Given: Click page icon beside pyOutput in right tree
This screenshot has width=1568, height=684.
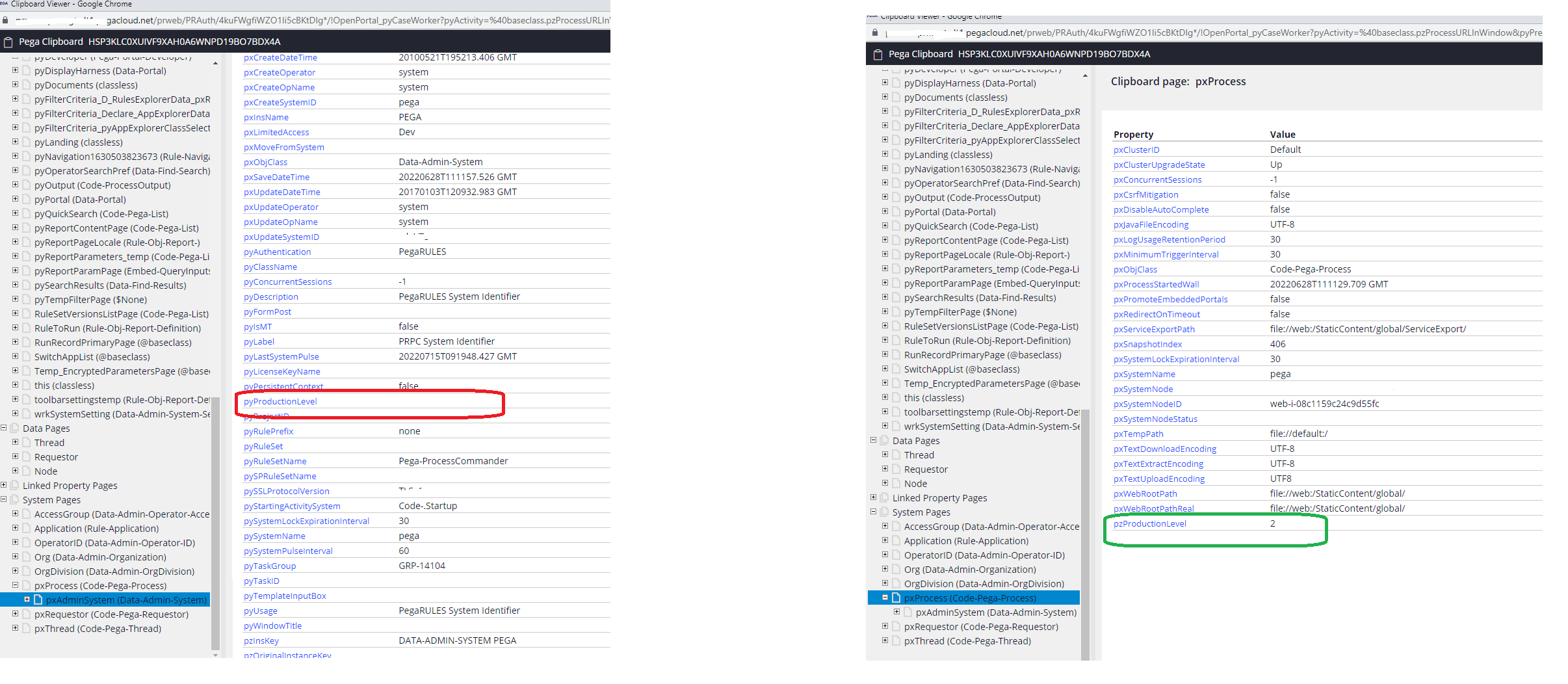Looking at the screenshot, I should click(x=896, y=198).
